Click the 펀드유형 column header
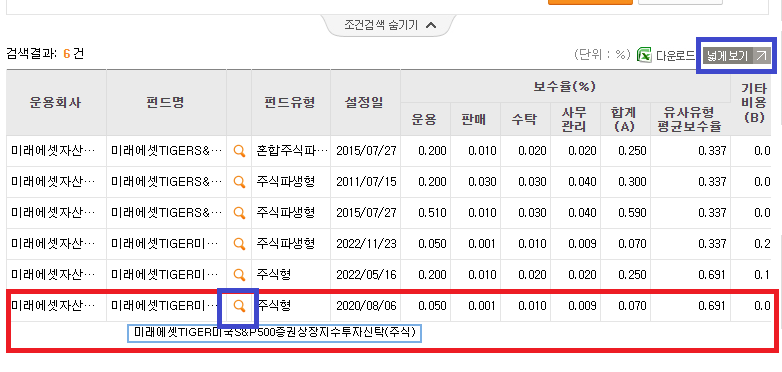The image size is (782, 372). [290, 103]
